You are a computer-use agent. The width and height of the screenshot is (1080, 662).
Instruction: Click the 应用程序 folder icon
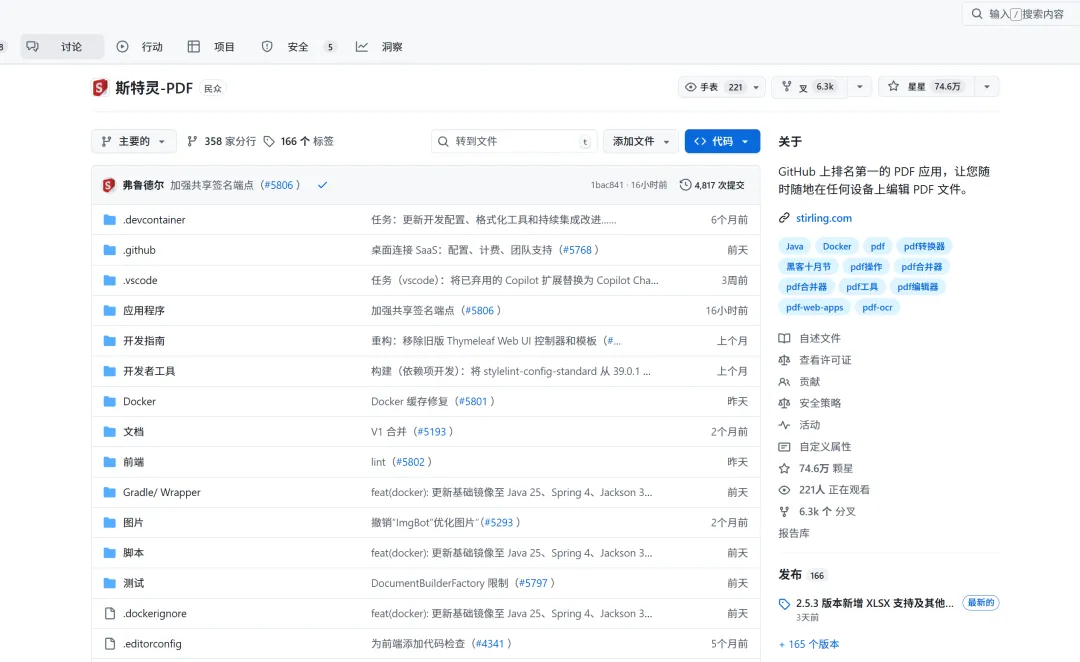(110, 311)
